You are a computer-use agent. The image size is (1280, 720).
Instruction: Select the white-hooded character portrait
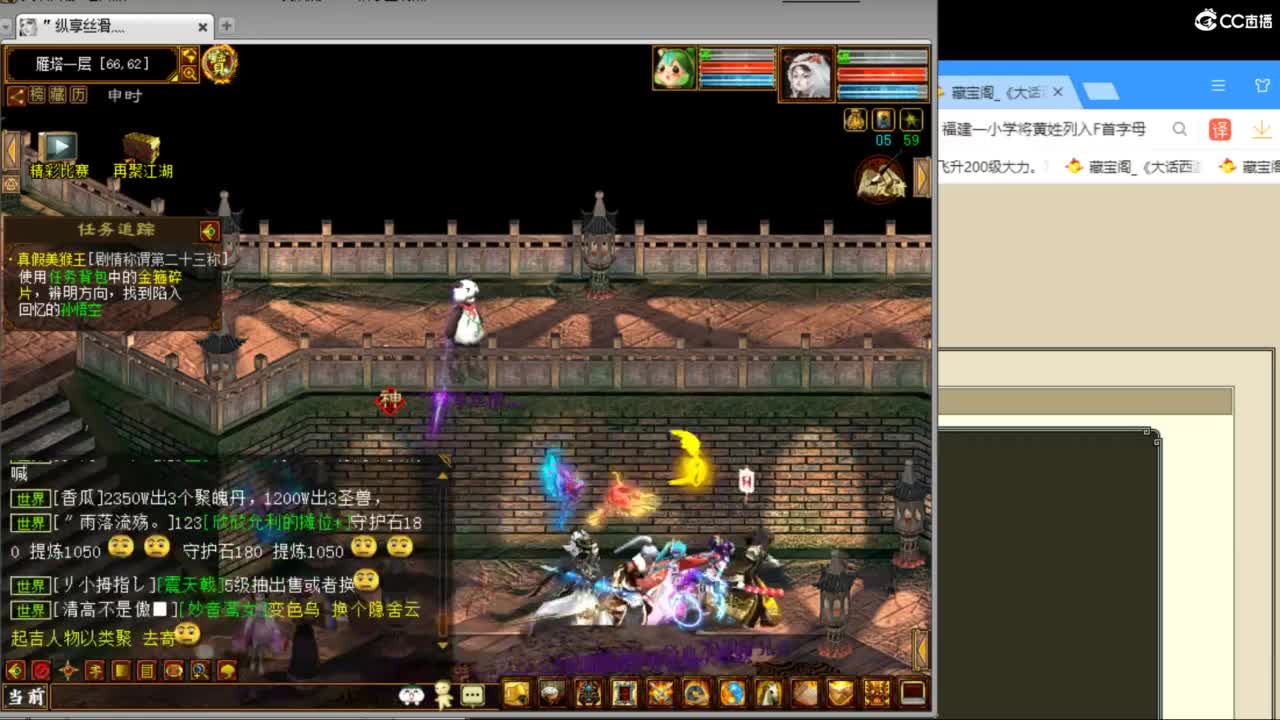pos(806,73)
